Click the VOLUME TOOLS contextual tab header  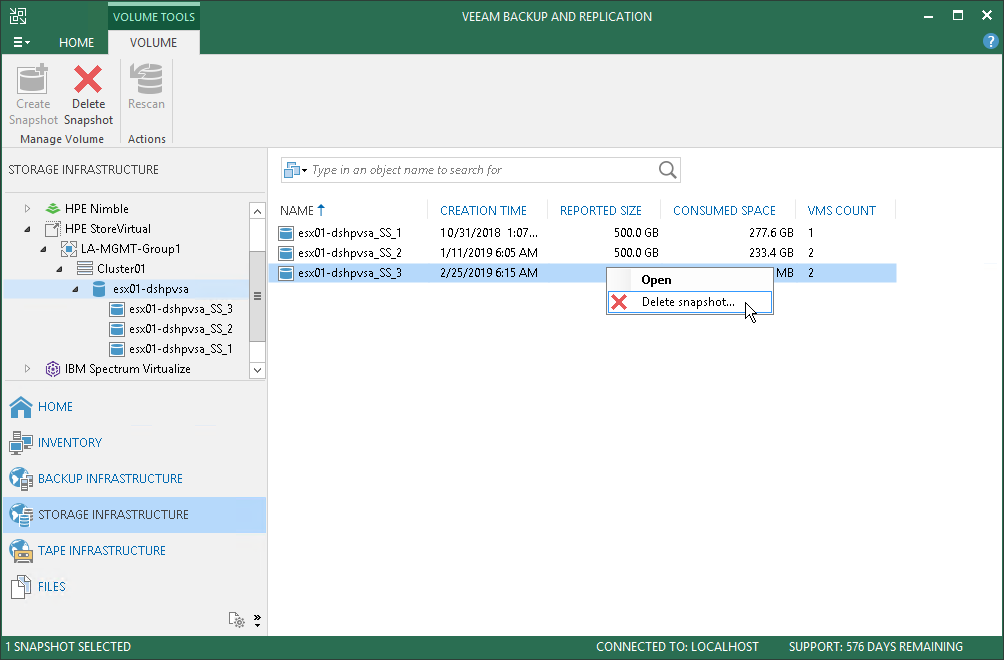[x=154, y=17]
